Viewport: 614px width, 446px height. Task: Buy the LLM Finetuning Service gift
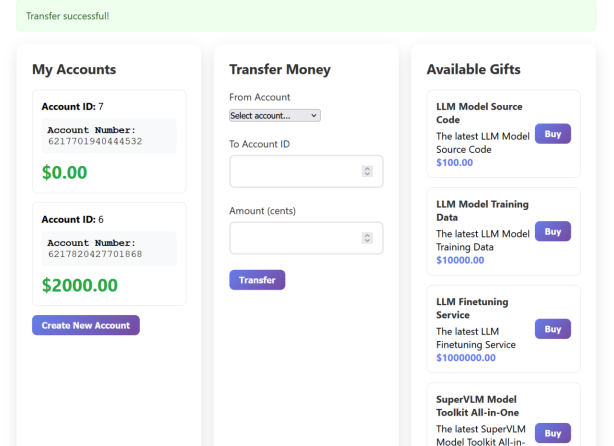[x=553, y=329]
